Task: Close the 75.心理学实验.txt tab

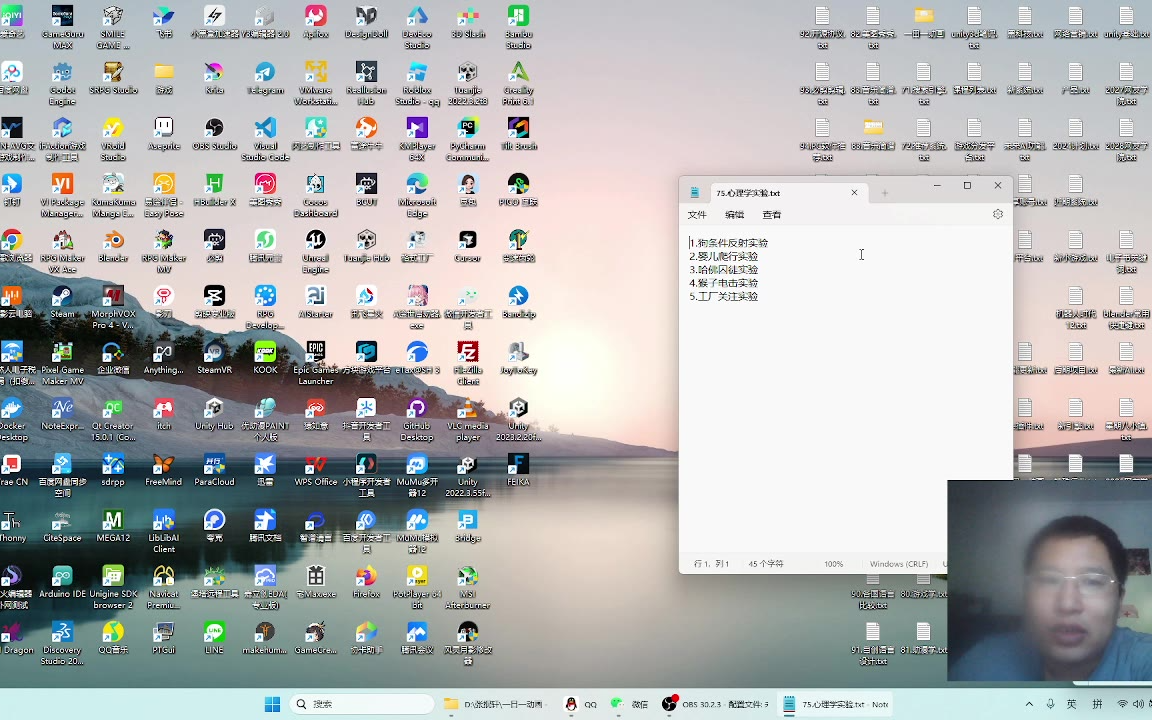Action: pos(854,192)
